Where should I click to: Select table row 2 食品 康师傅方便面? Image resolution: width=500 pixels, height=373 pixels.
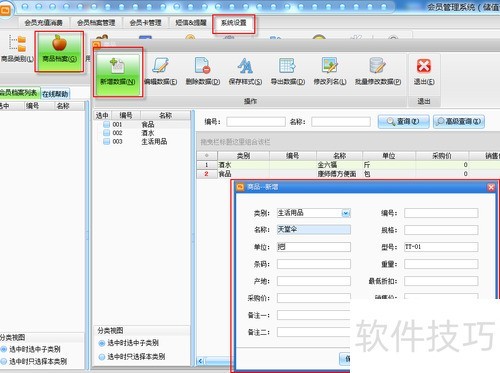(x=348, y=174)
